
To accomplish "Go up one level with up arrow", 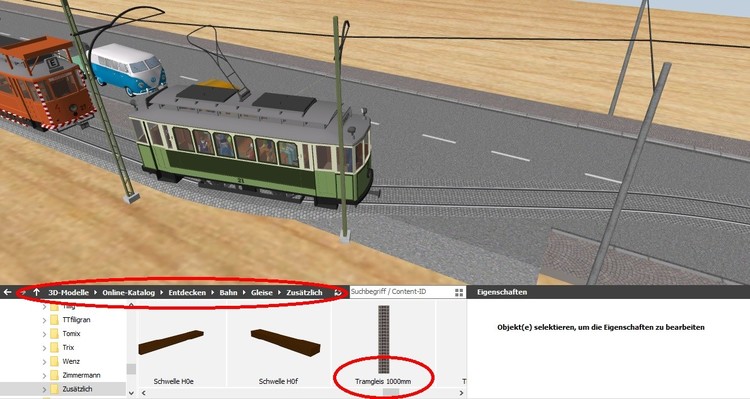I will pos(36,292).
